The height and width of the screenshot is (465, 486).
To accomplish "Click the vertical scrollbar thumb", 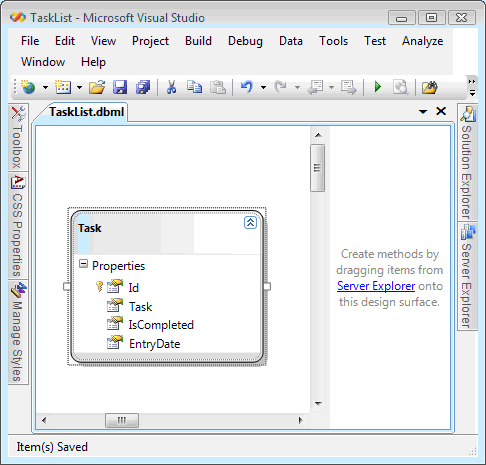I will [317, 168].
